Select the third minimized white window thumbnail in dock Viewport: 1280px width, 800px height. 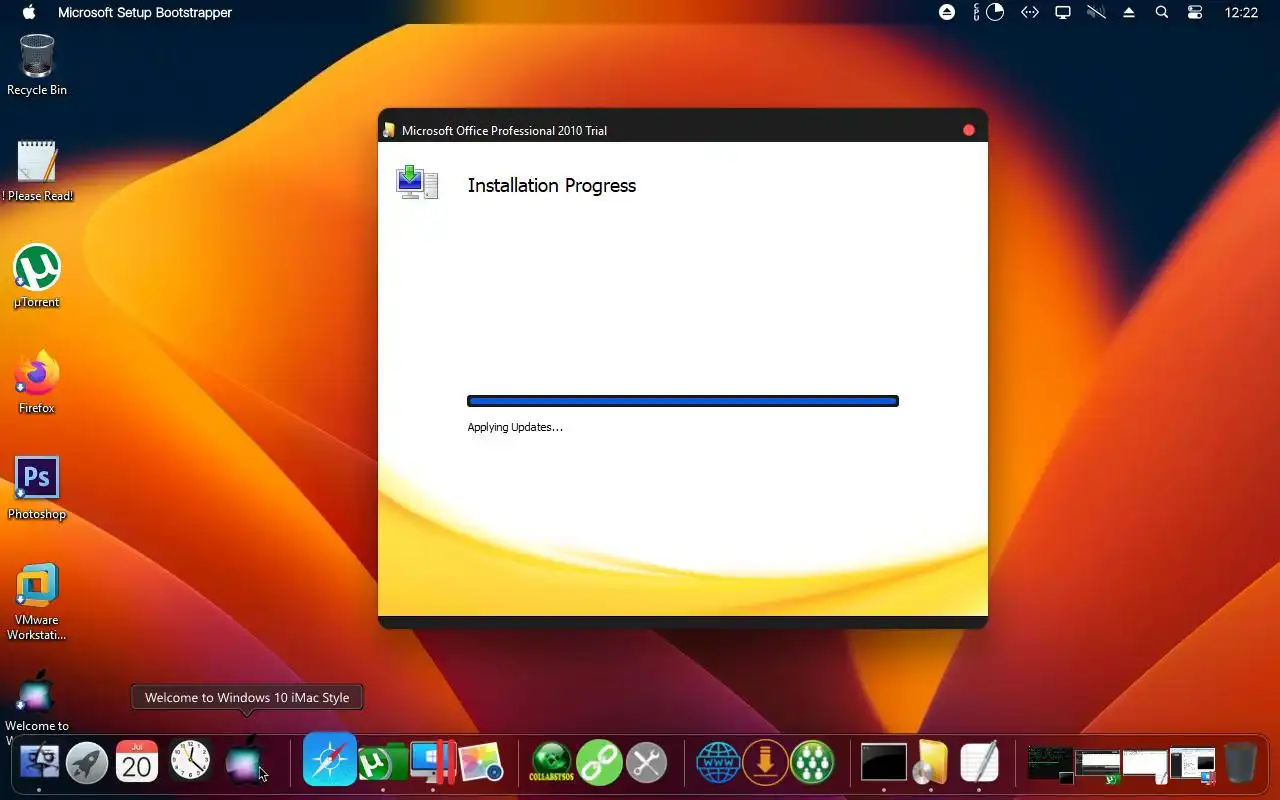1145,764
